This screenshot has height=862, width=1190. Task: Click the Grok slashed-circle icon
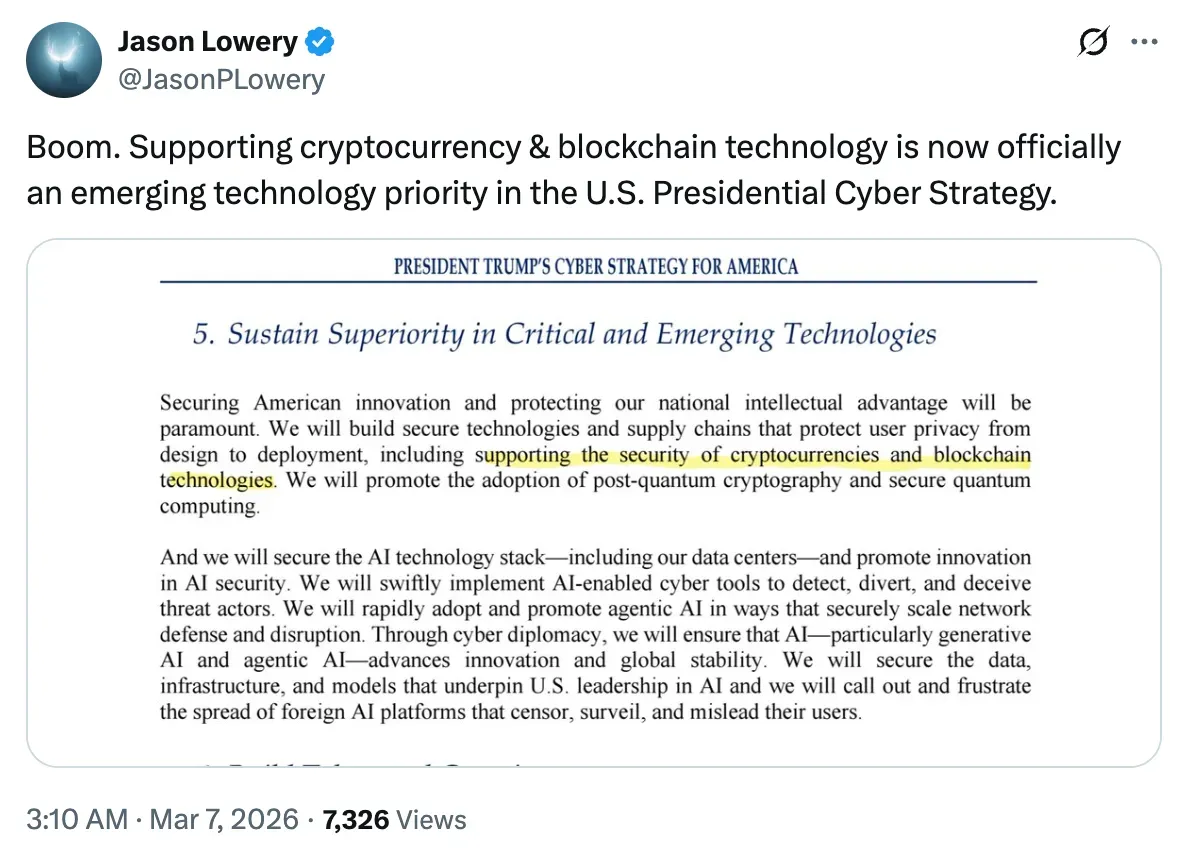(1094, 43)
